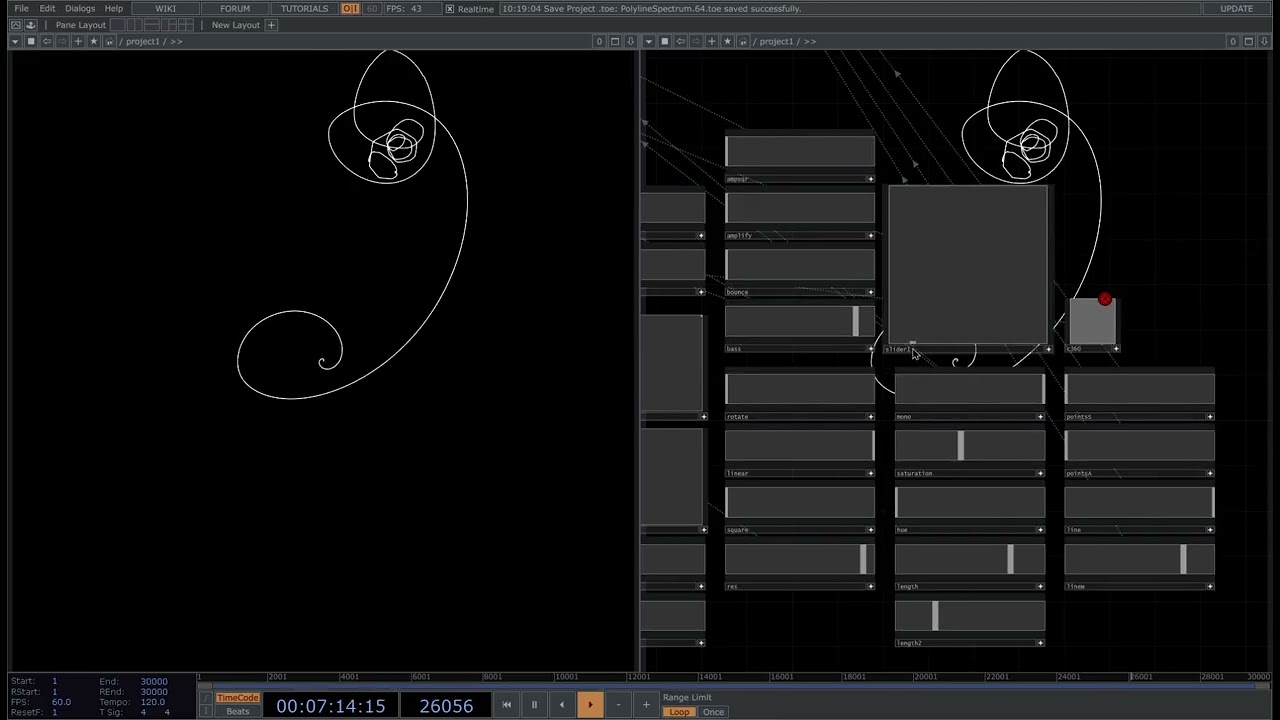Select the four-pane grid layout icon
1280x720 pixels.
[x=185, y=25]
